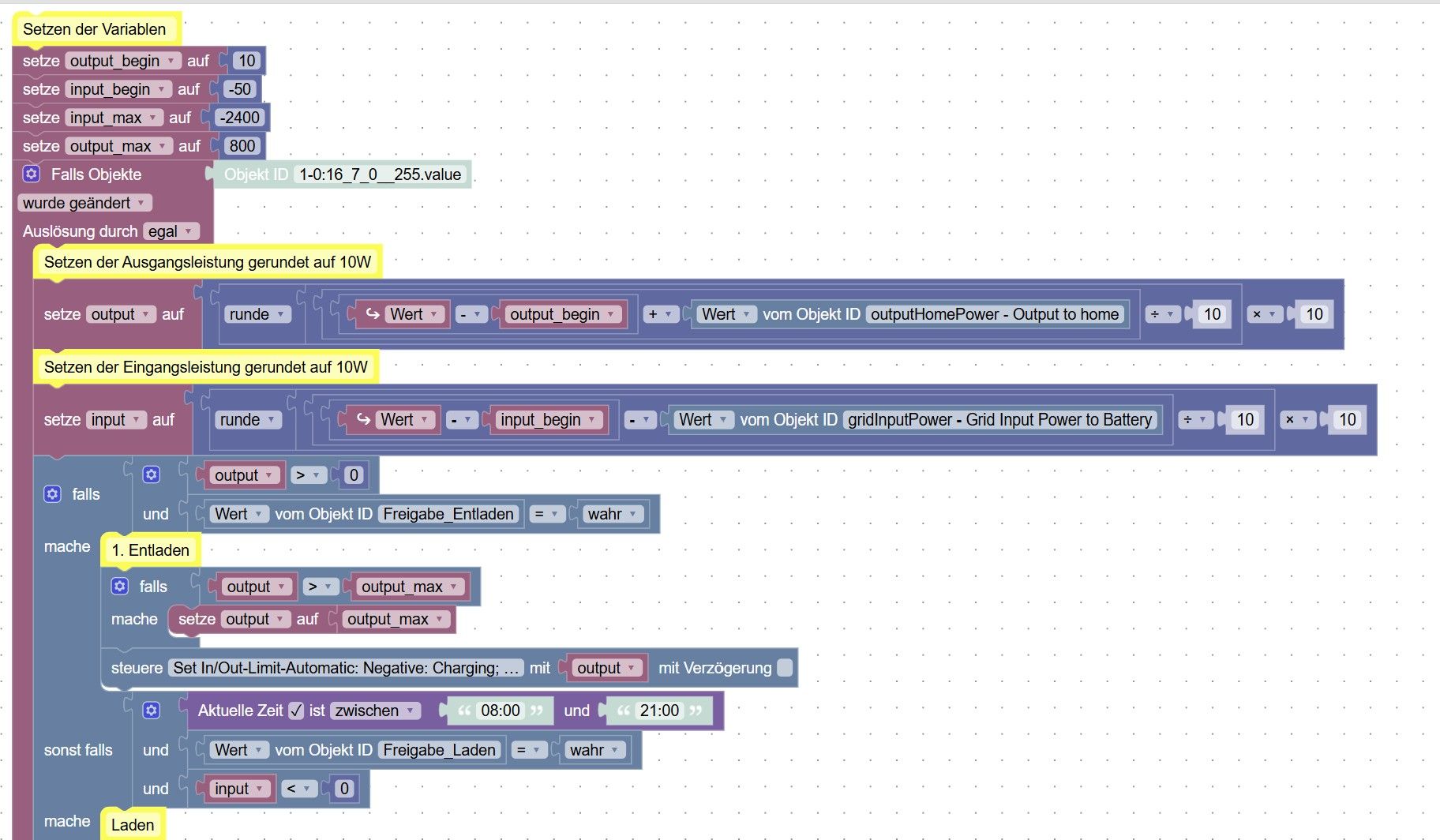Change the minus operator before output_begin
This screenshot has height=840, width=1440.
tap(471, 314)
